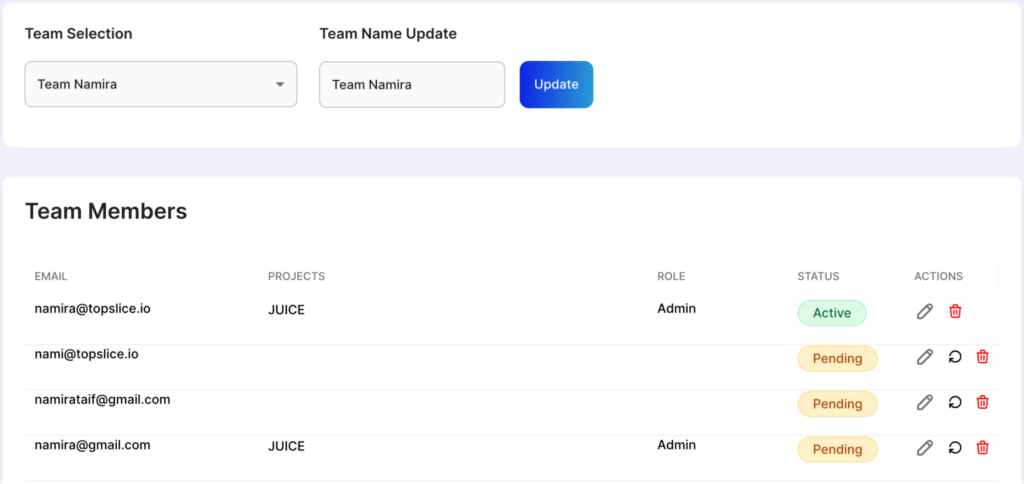Remove namira@gmail.com with trash icon
Screen dimensions: 1024x484
[983, 448]
